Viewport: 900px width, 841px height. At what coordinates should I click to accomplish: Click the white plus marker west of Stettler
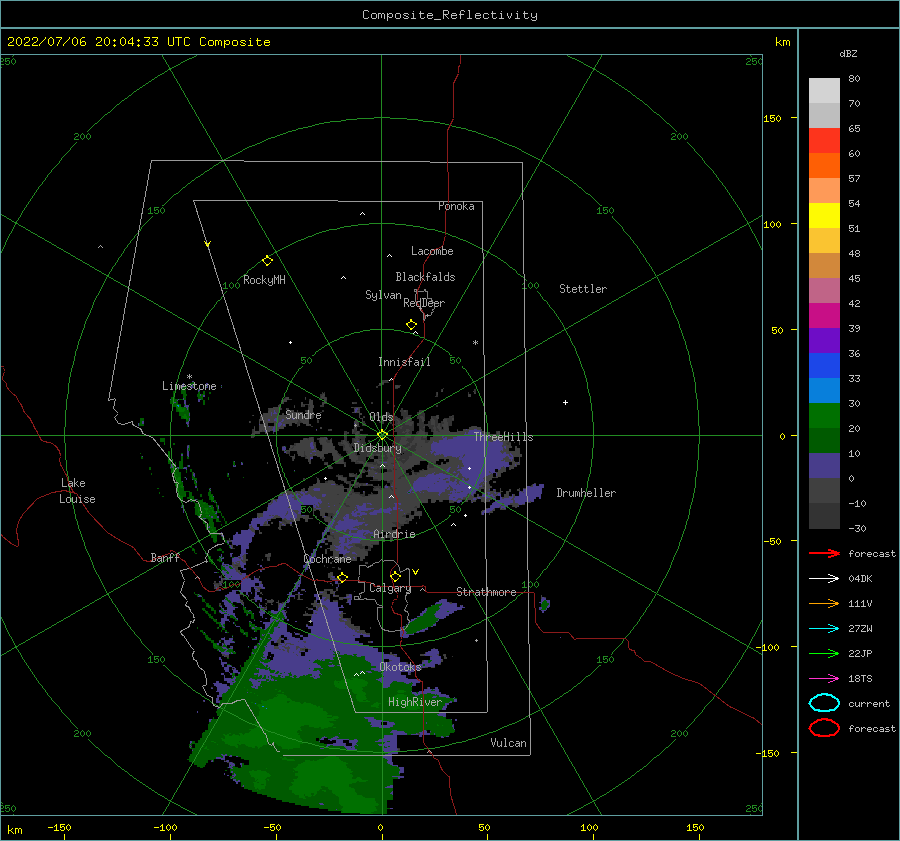coord(565,402)
